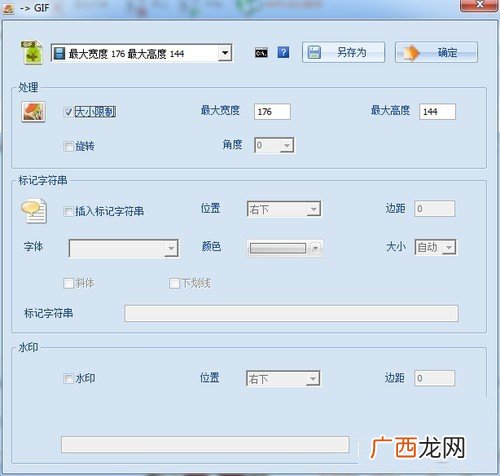Toggle 下划线 underline checkbox
Screen dimensions: 500x476
point(174,283)
